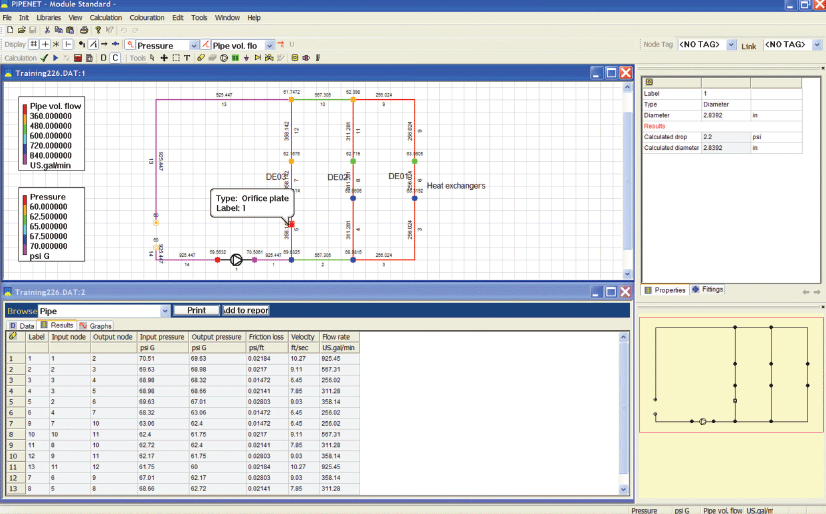Open the Calculation menu
This screenshot has height=514, width=826.
pos(105,17)
